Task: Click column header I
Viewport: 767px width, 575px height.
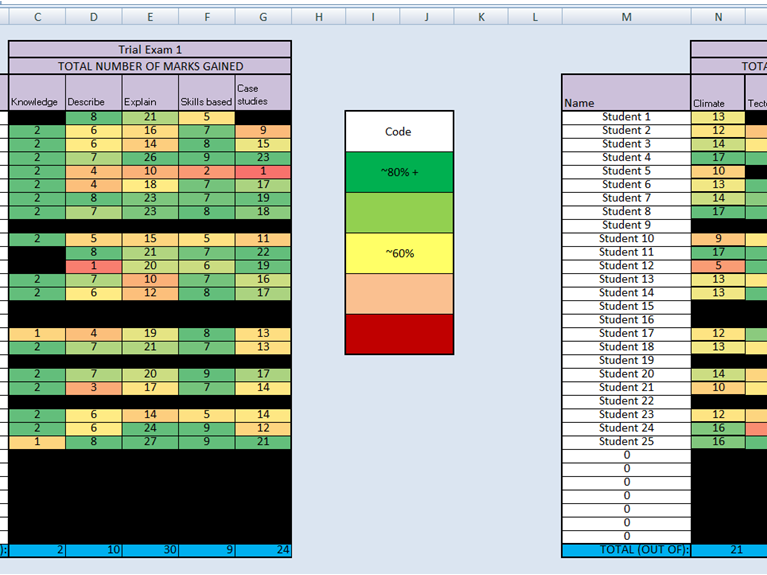Action: [372, 17]
